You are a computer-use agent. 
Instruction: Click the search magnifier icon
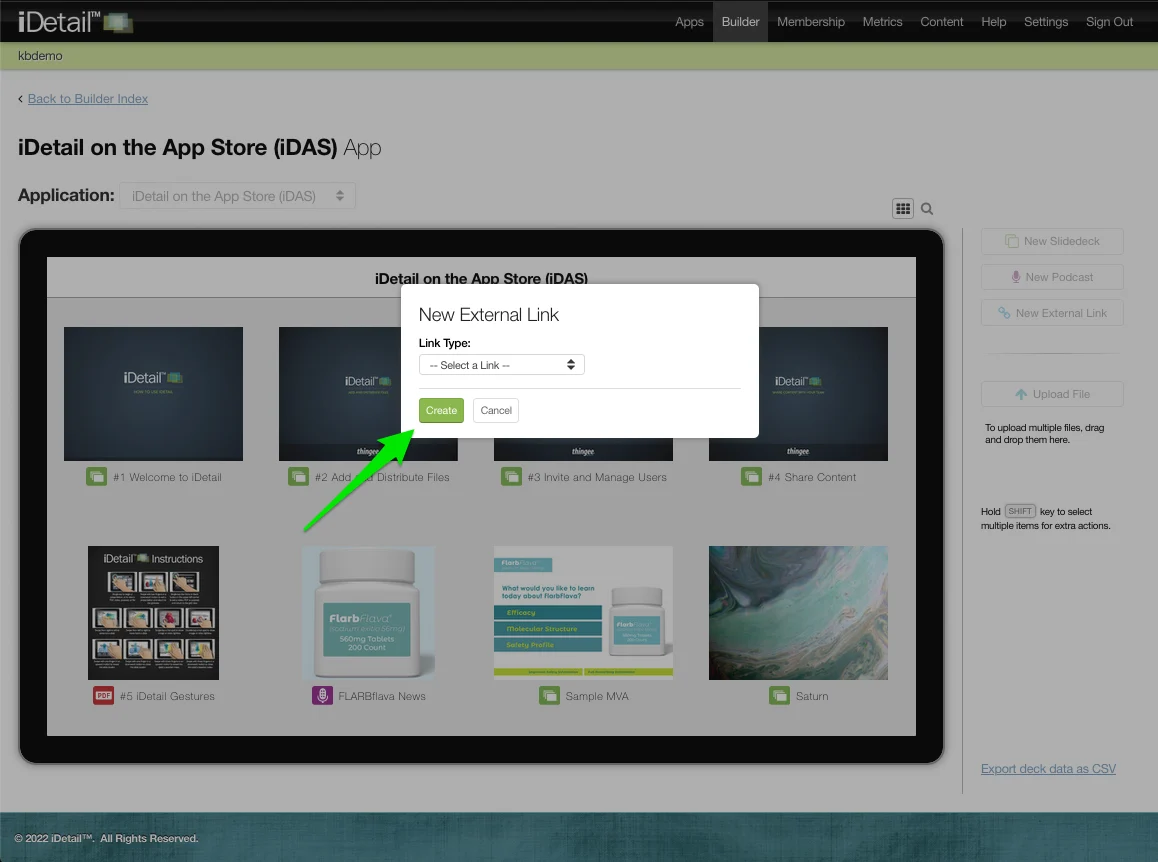[x=927, y=209]
